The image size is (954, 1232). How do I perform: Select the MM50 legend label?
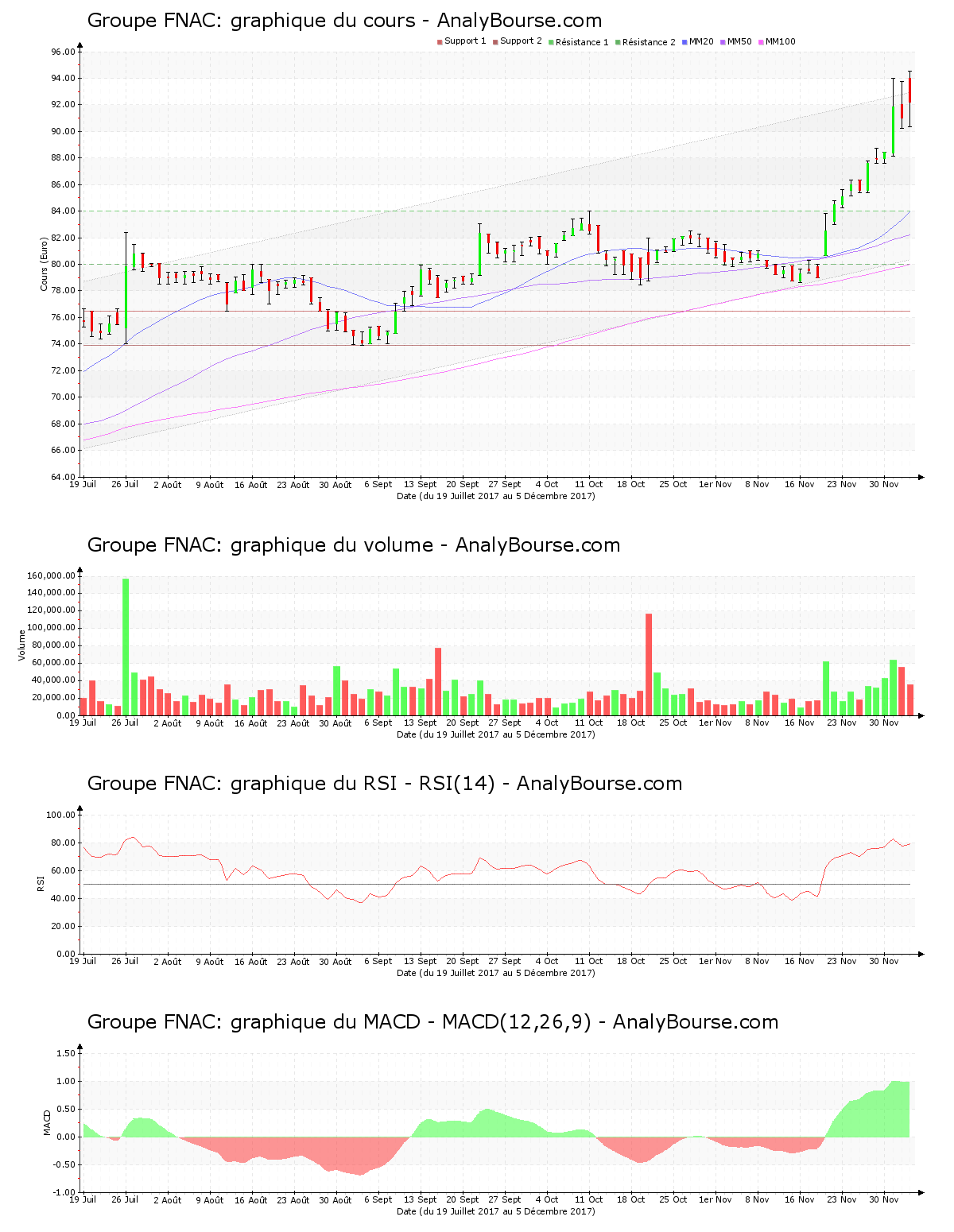[739, 41]
